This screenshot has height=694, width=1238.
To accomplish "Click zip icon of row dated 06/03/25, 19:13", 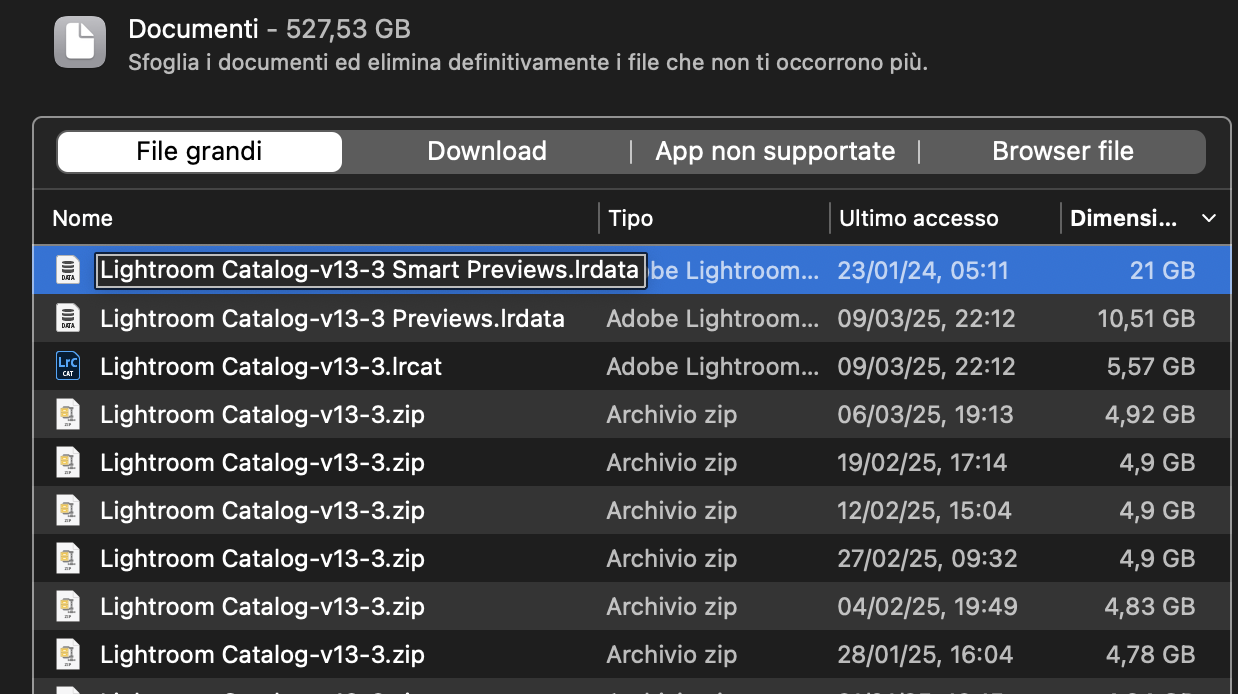I will pos(67,414).
